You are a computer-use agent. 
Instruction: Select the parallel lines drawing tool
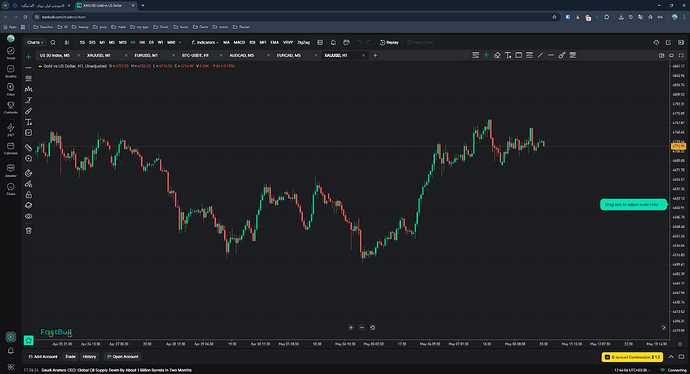(x=29, y=78)
